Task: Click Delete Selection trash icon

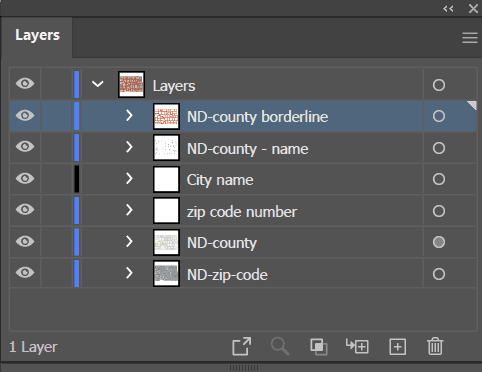Action: [435, 346]
